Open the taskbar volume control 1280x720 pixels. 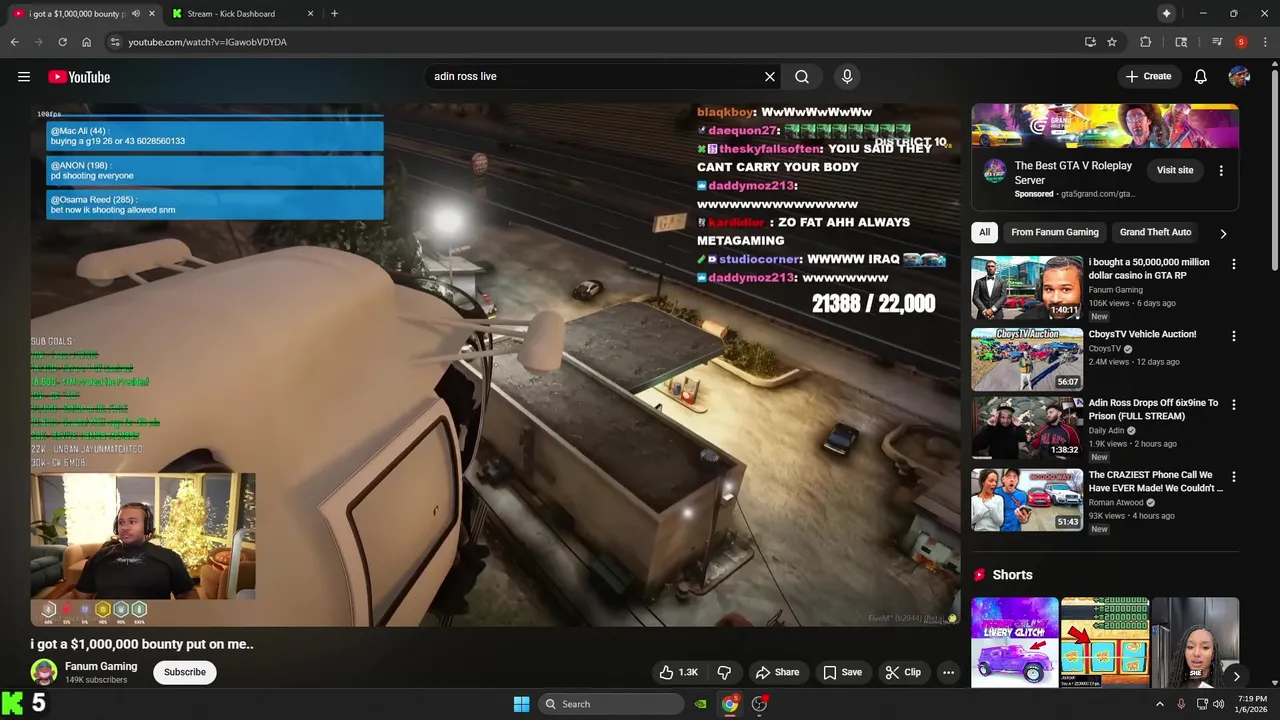(1218, 704)
